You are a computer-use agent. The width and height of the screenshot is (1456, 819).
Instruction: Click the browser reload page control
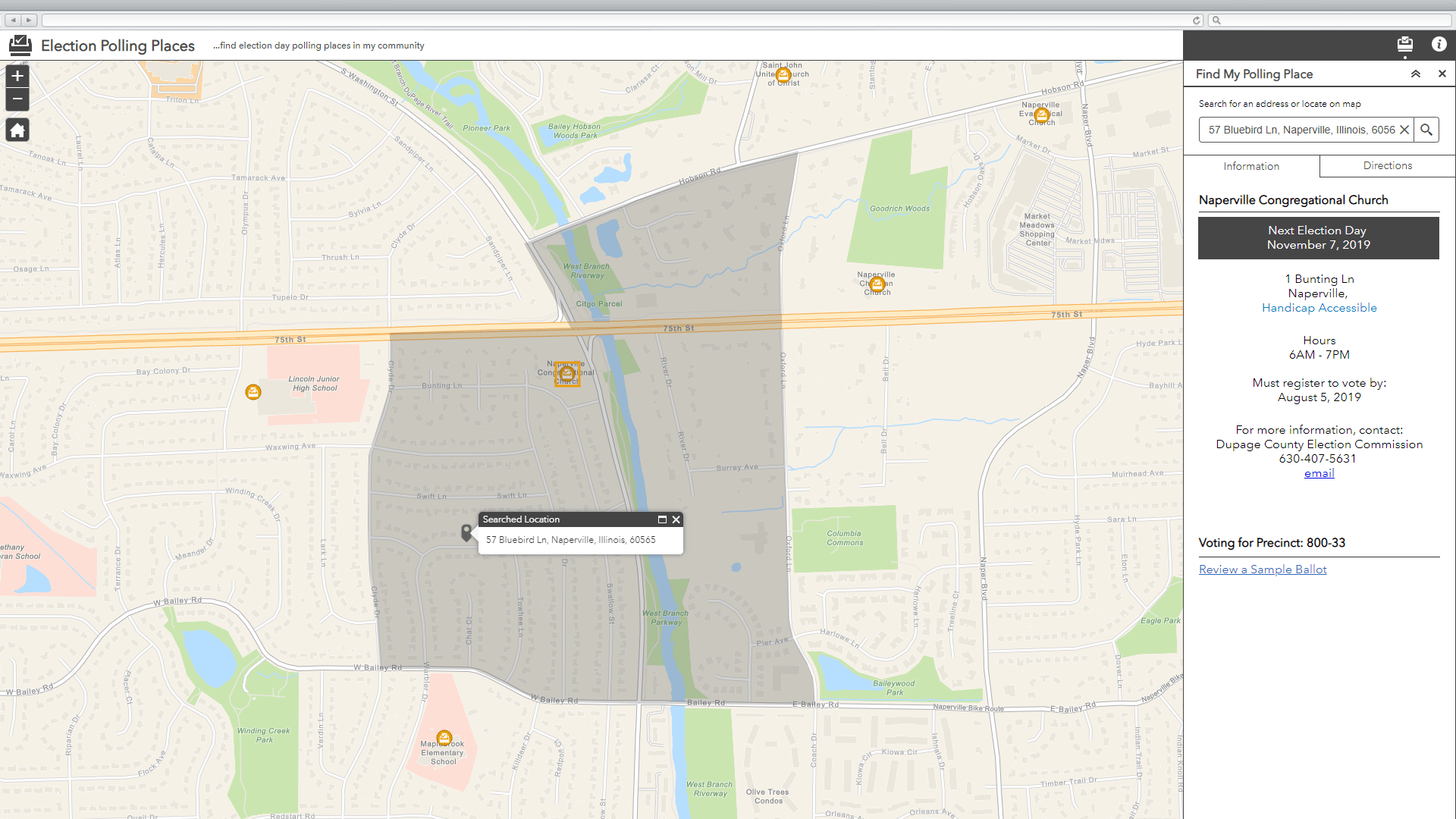tap(1197, 20)
